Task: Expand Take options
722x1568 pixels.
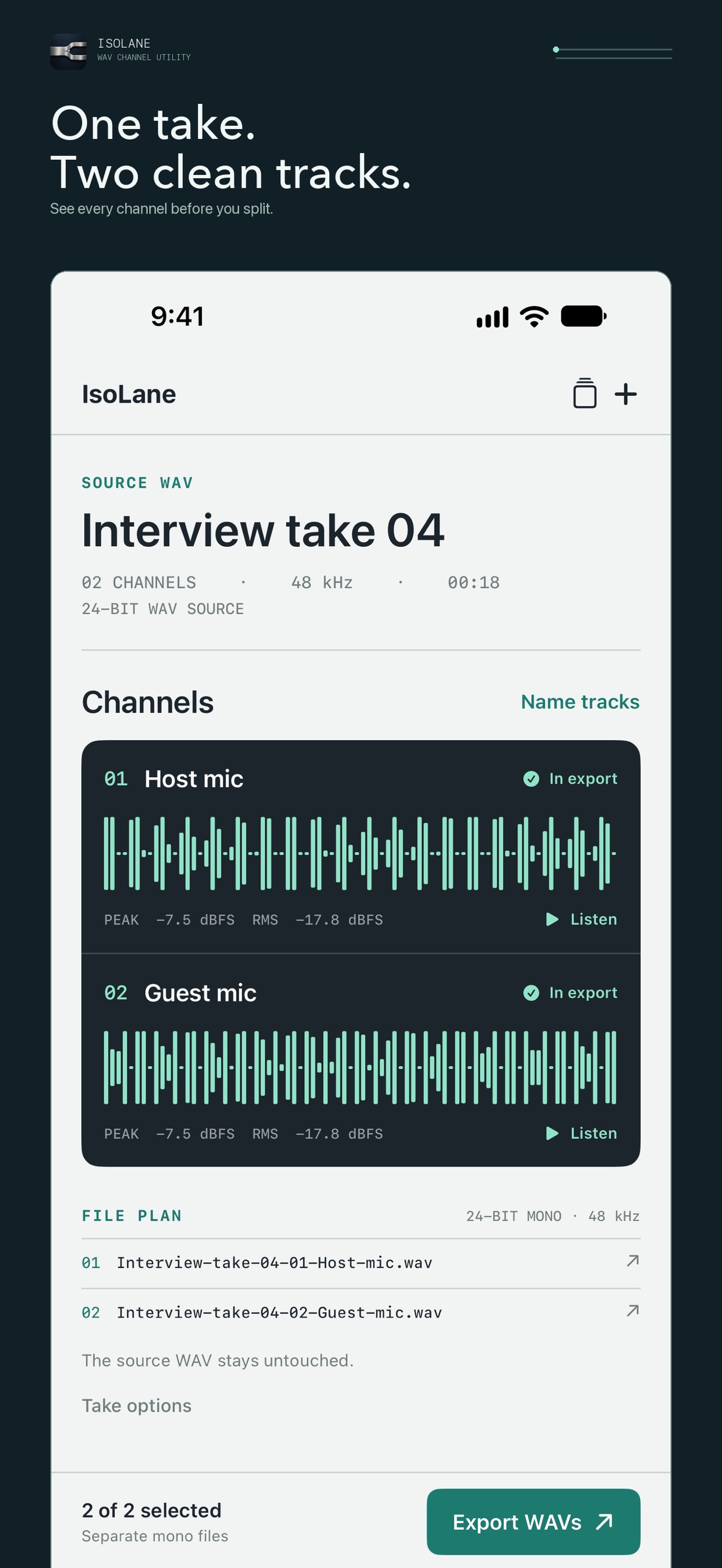Action: point(136,1405)
